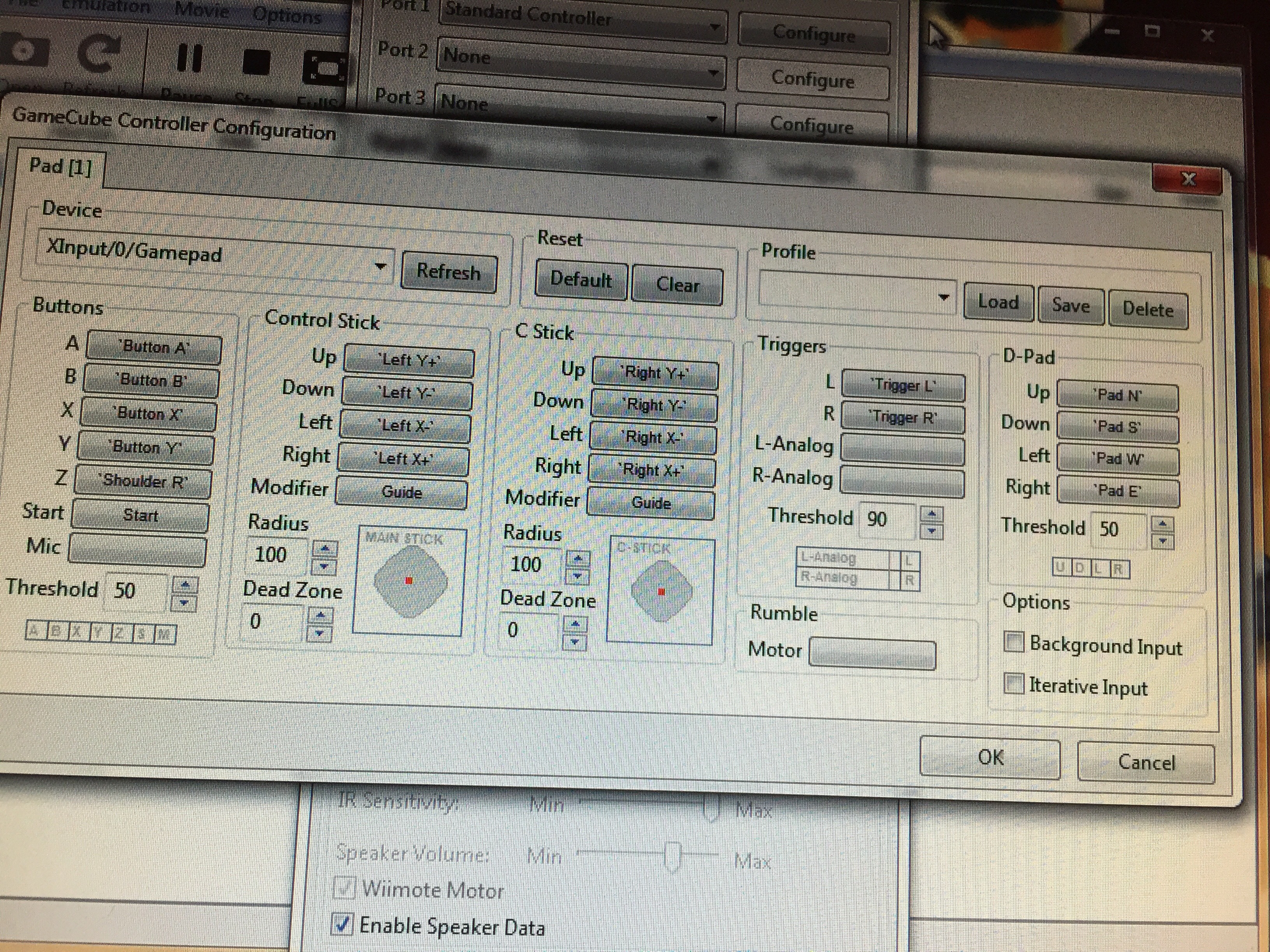
Task: Click the Stop icon in Dolphin toolbar
Action: (256, 61)
